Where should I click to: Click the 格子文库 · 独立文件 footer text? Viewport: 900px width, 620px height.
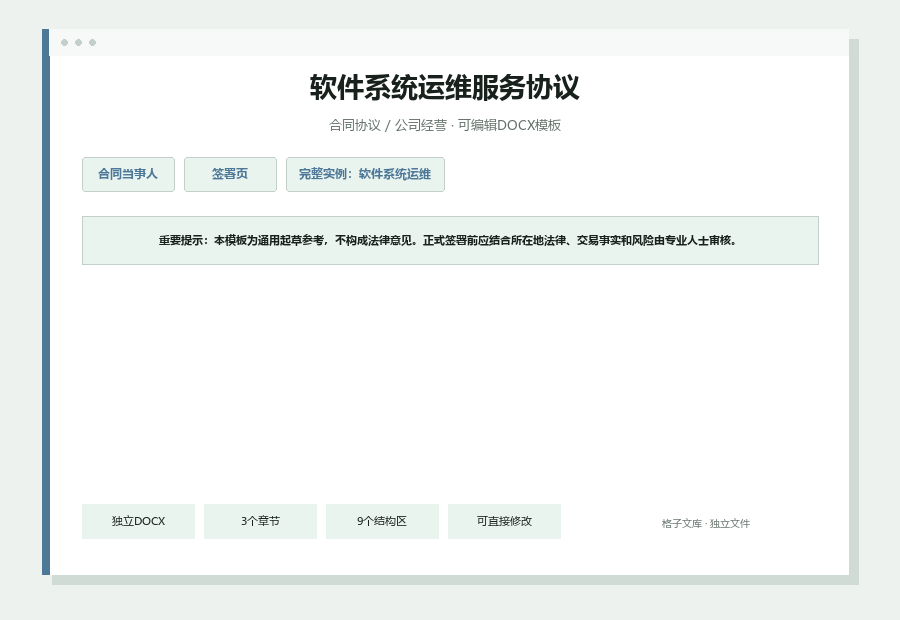pos(705,524)
